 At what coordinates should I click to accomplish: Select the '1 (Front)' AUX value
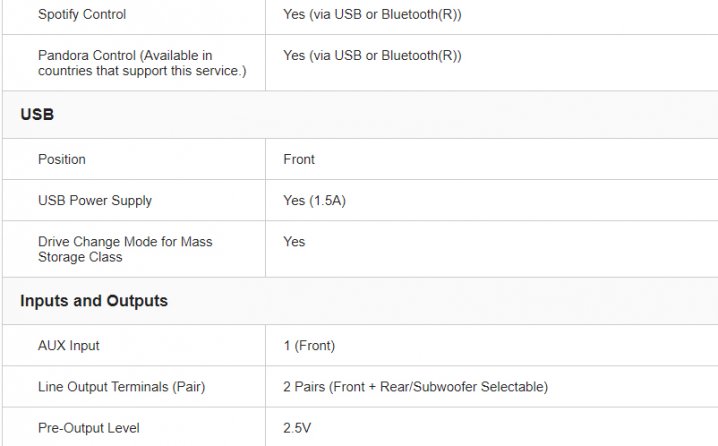309,346
